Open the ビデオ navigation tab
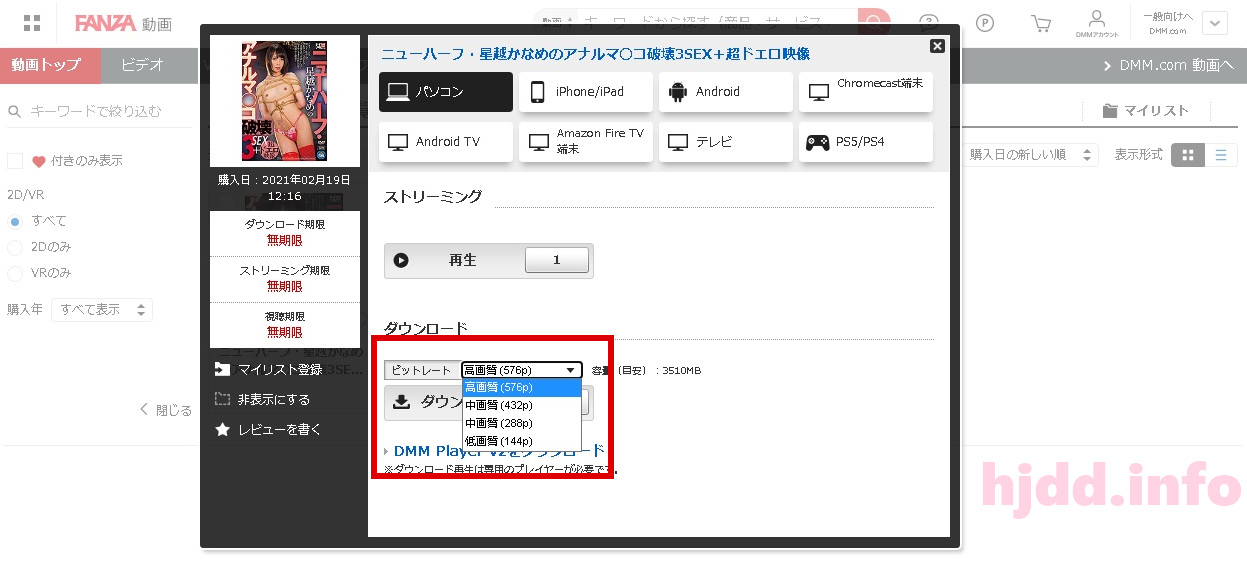Viewport: 1247px width, 567px height. click(142, 65)
